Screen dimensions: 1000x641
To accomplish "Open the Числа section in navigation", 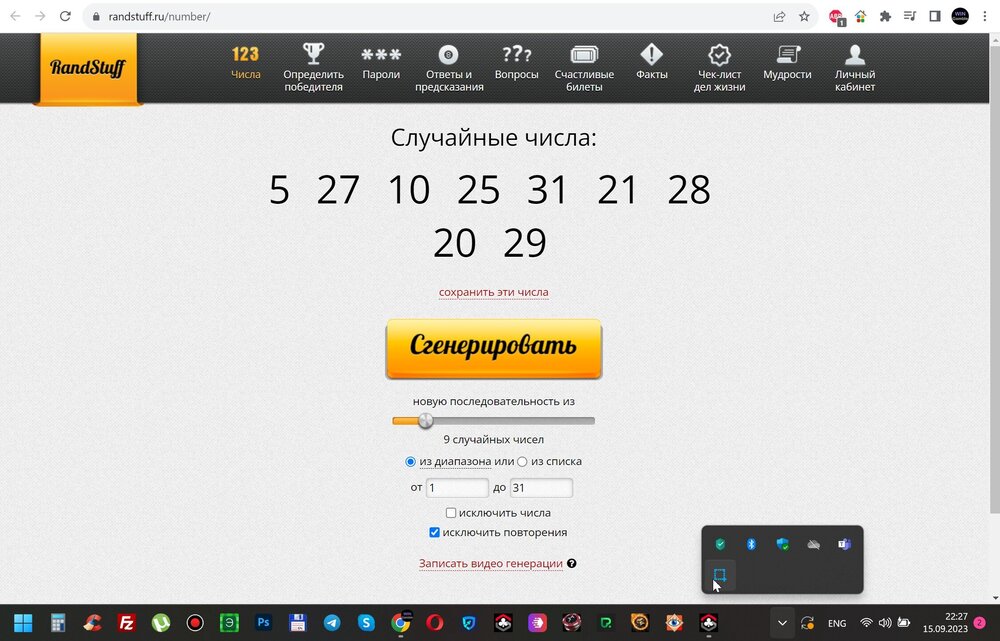I will 245,62.
